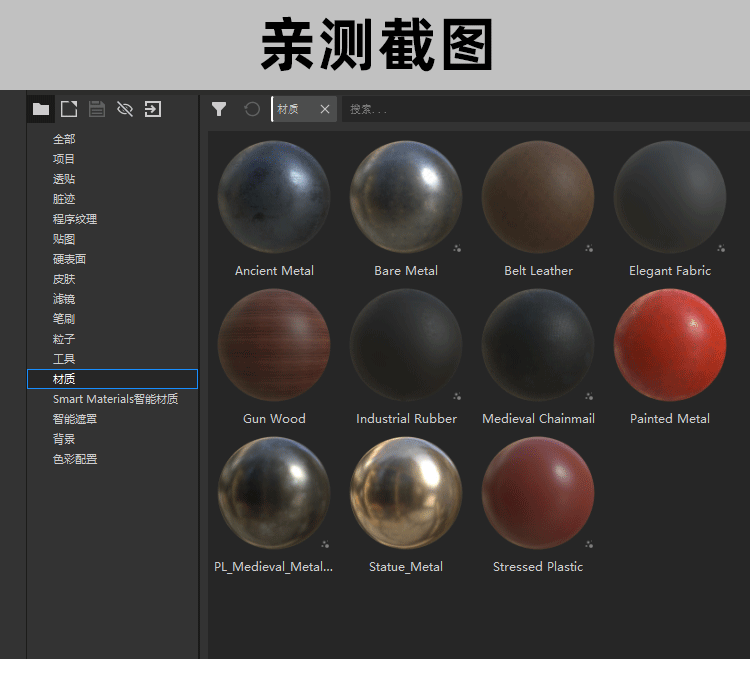Viewport: 750px width, 678px height.
Task: Click the new shelf item icon
Action: pos(69,109)
